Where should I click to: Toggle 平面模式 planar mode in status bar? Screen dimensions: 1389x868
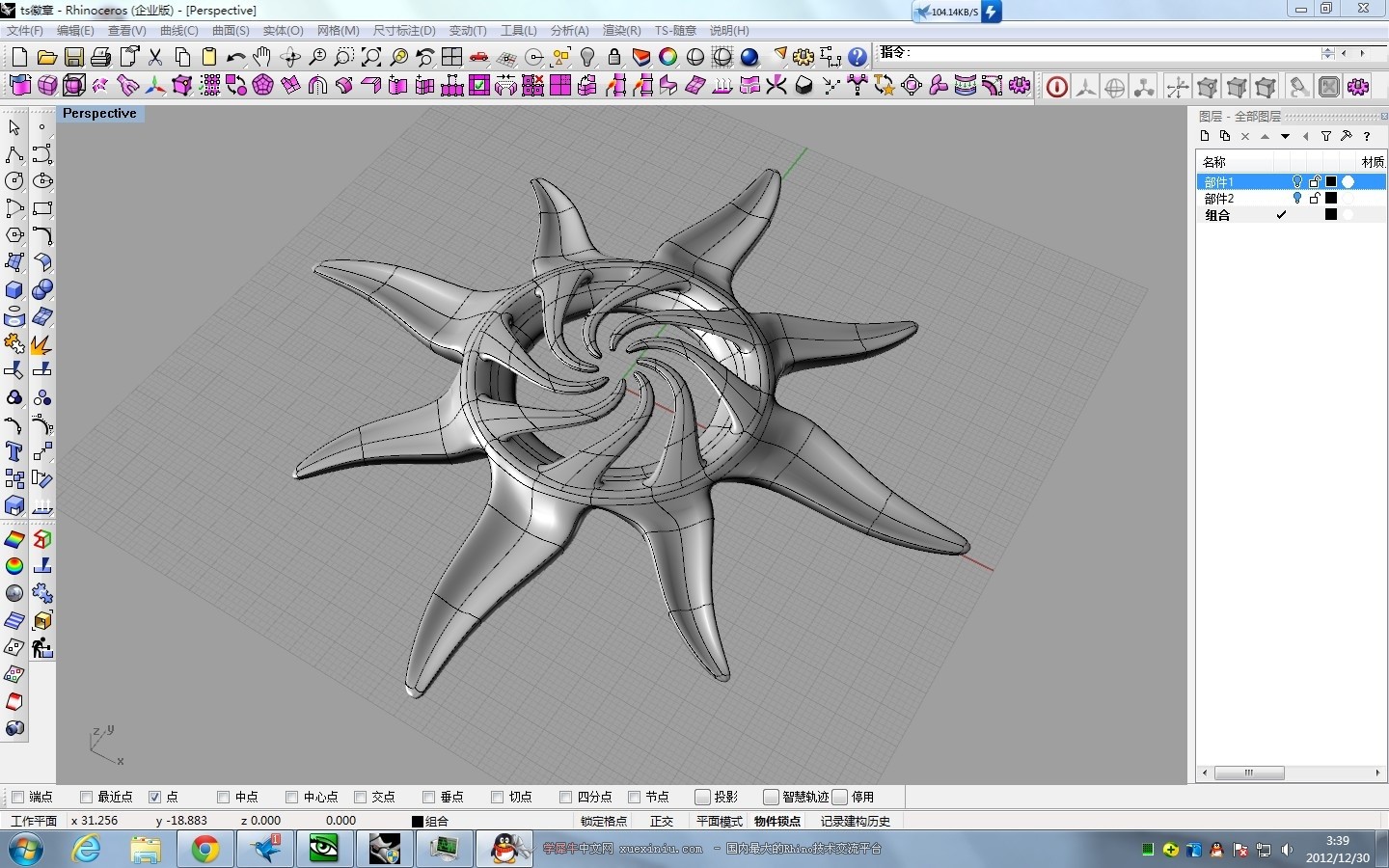720,822
